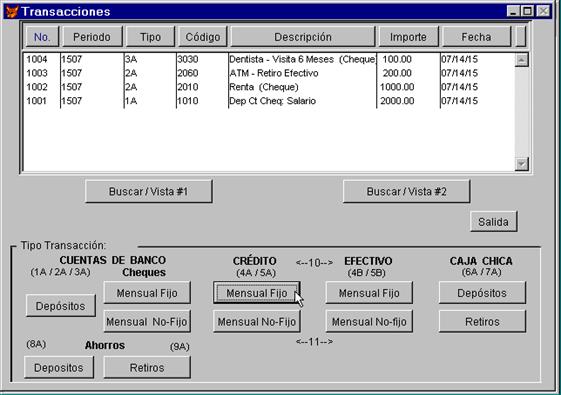
Task: Click the list scrollbar up arrow
Action: [521, 60]
